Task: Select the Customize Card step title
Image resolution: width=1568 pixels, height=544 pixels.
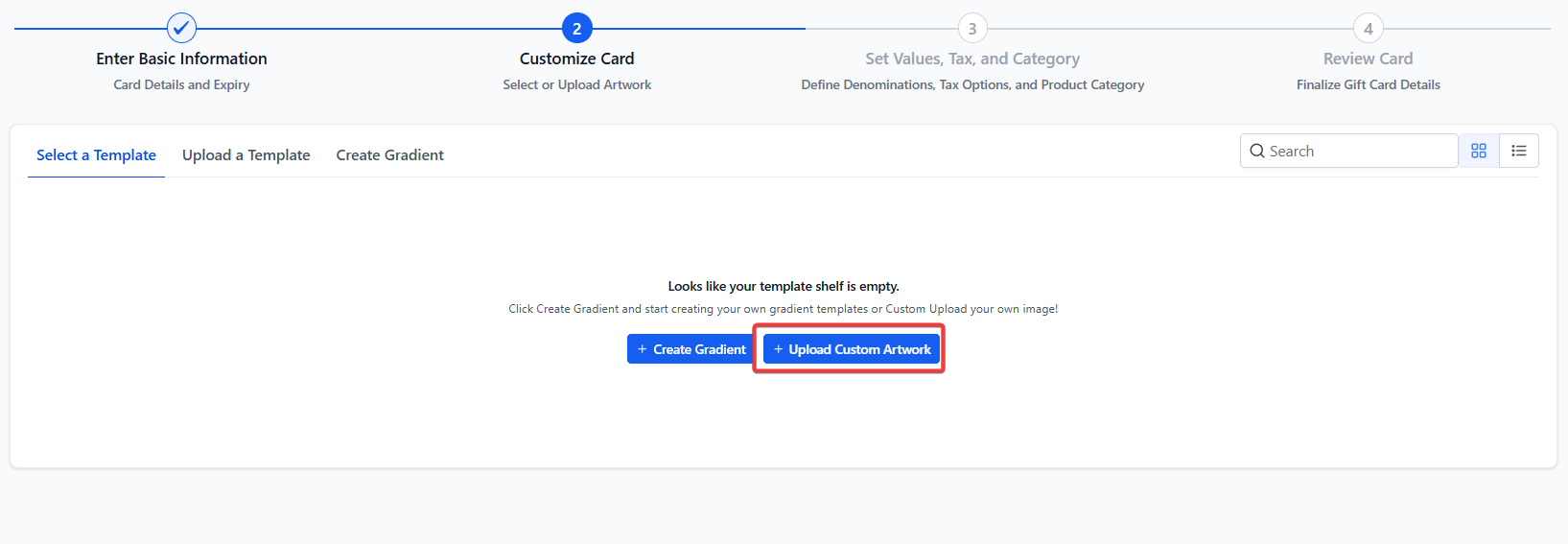Action: 576,59
